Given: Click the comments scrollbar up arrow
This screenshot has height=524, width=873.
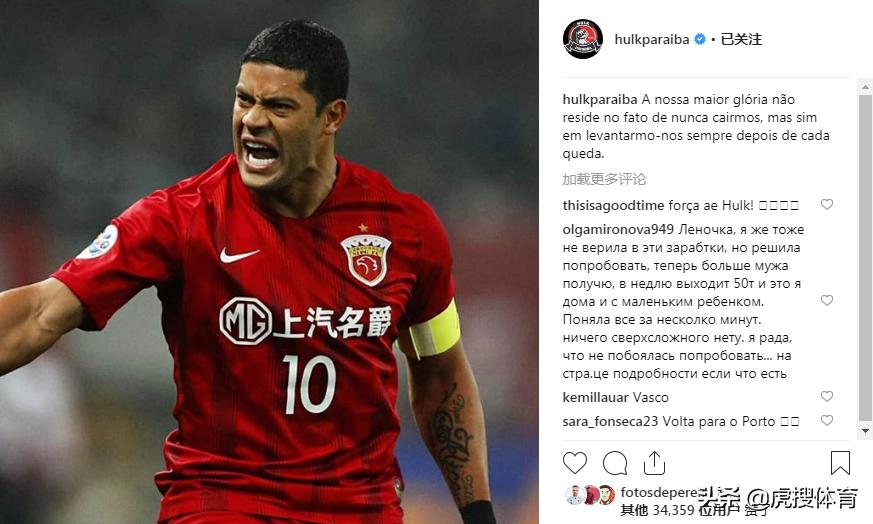Looking at the screenshot, I should click(x=865, y=86).
